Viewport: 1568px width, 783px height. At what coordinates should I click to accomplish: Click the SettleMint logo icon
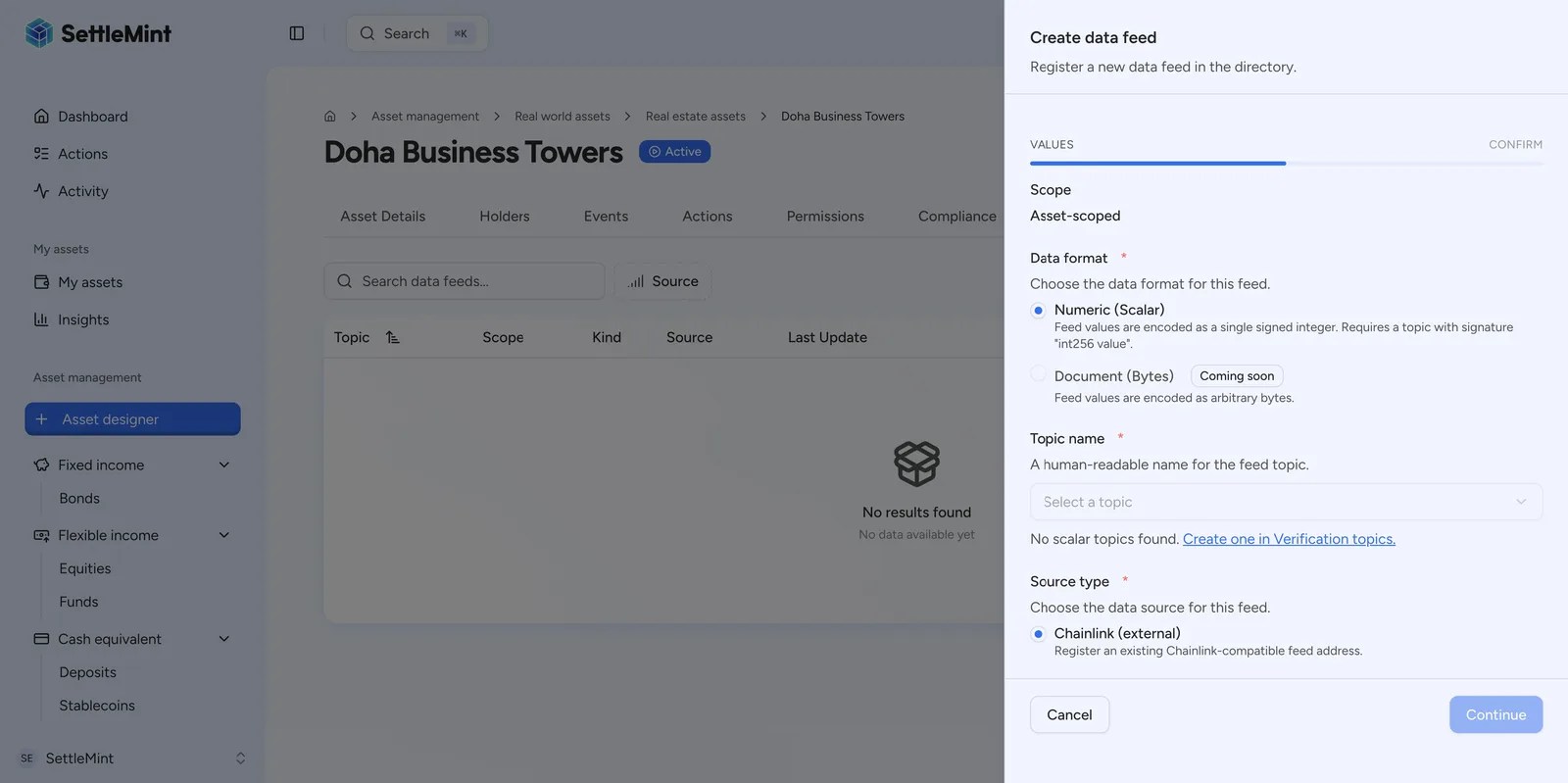pyautogui.click(x=39, y=33)
